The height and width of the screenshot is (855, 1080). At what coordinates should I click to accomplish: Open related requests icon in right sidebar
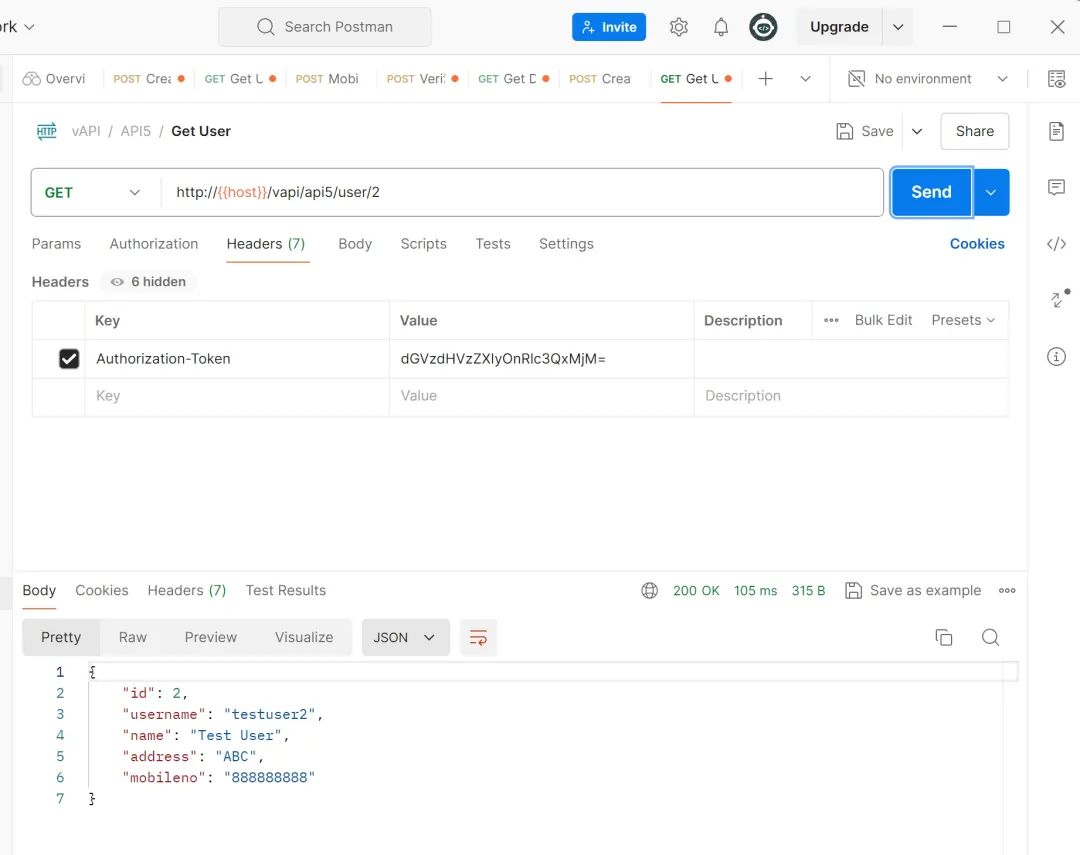point(1059,298)
